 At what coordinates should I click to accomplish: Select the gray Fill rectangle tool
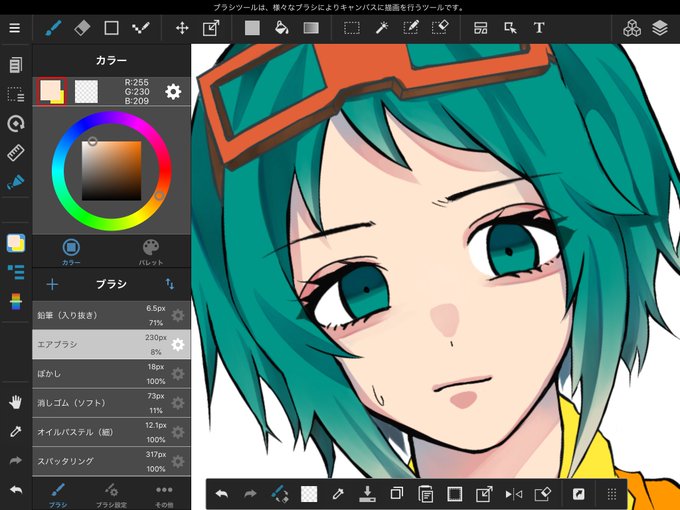coord(252,28)
